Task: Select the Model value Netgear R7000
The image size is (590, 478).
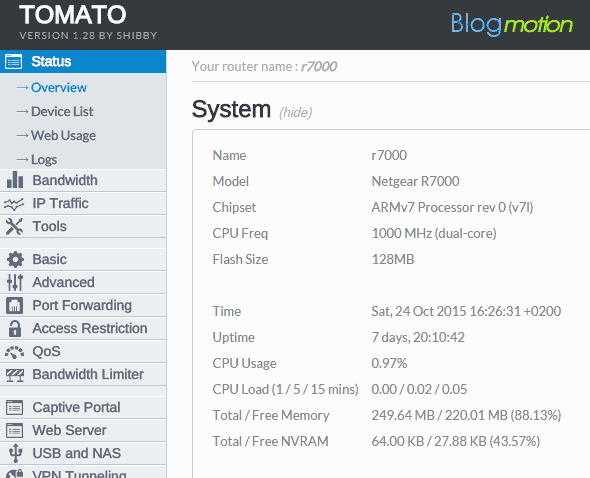Action: 415,181
